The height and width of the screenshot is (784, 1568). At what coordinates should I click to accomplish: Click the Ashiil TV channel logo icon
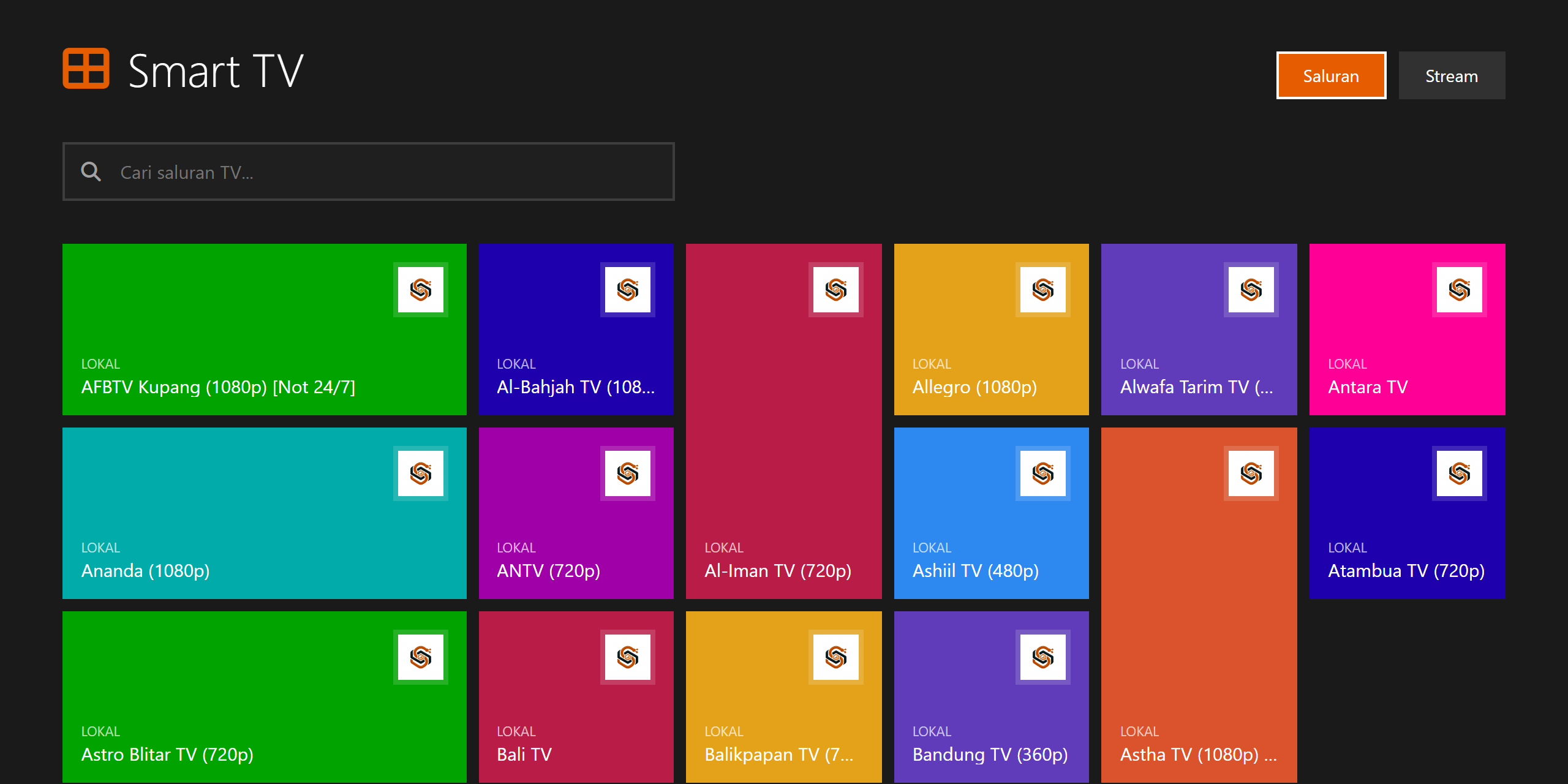(x=1043, y=473)
